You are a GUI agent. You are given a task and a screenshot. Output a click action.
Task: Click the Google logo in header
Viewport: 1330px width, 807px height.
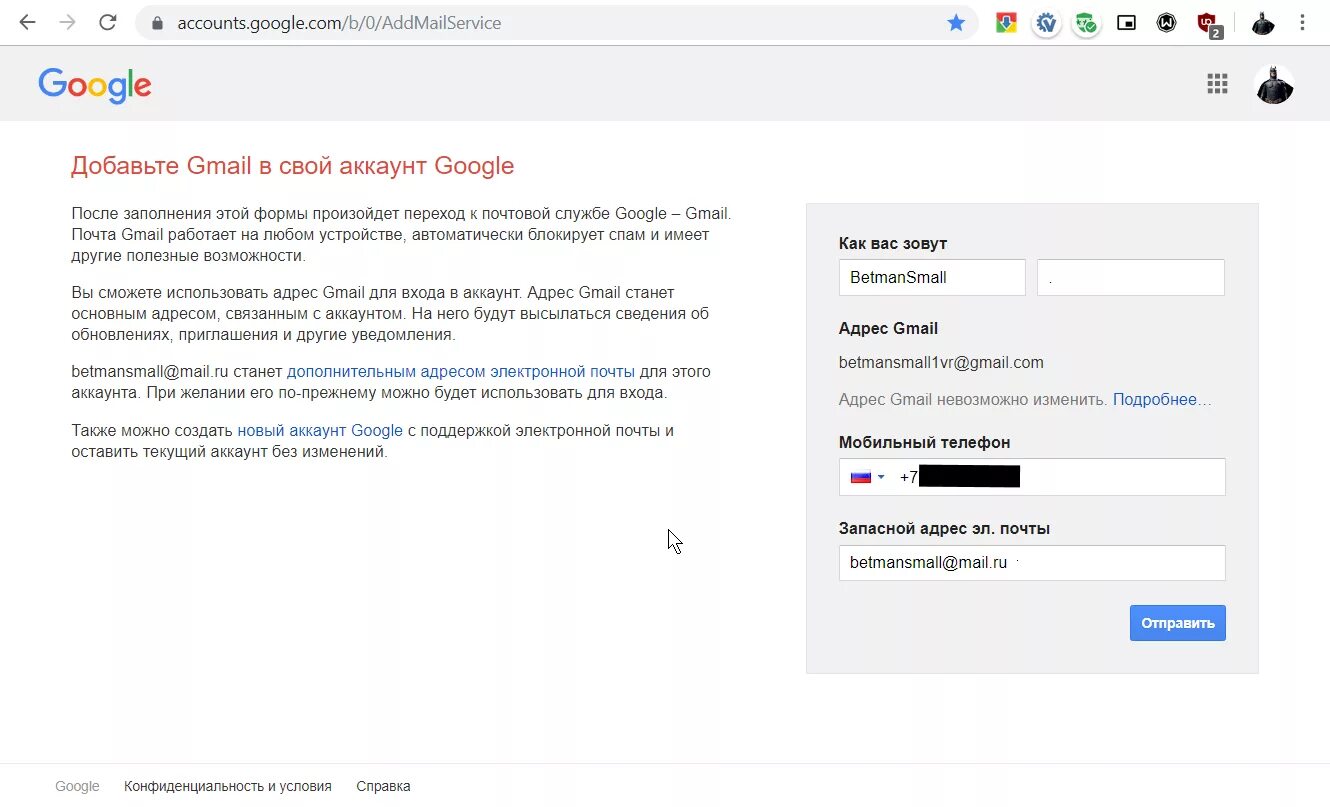[x=95, y=86]
